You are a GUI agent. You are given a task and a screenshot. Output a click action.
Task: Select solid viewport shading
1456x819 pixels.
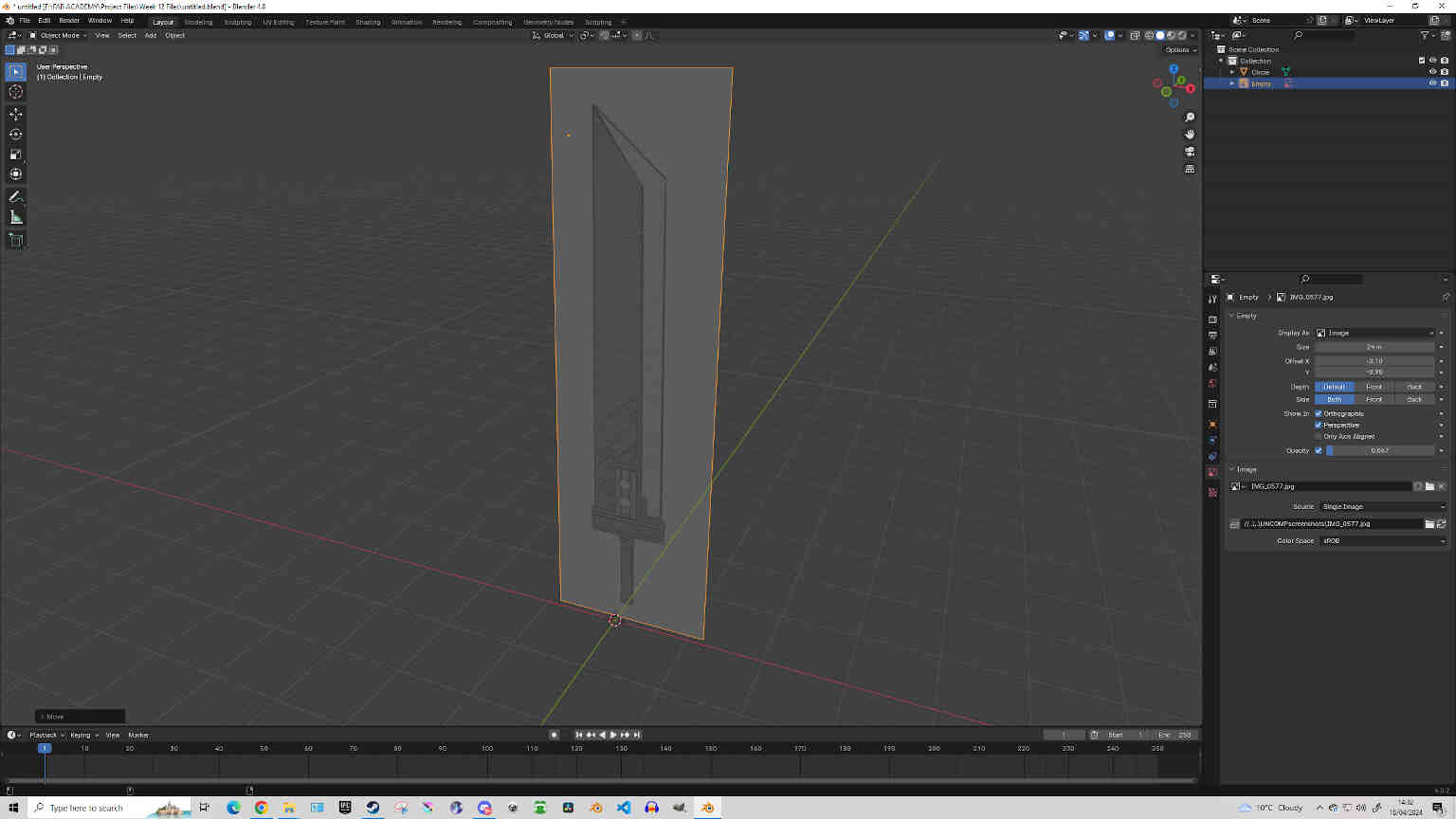coord(1160,35)
